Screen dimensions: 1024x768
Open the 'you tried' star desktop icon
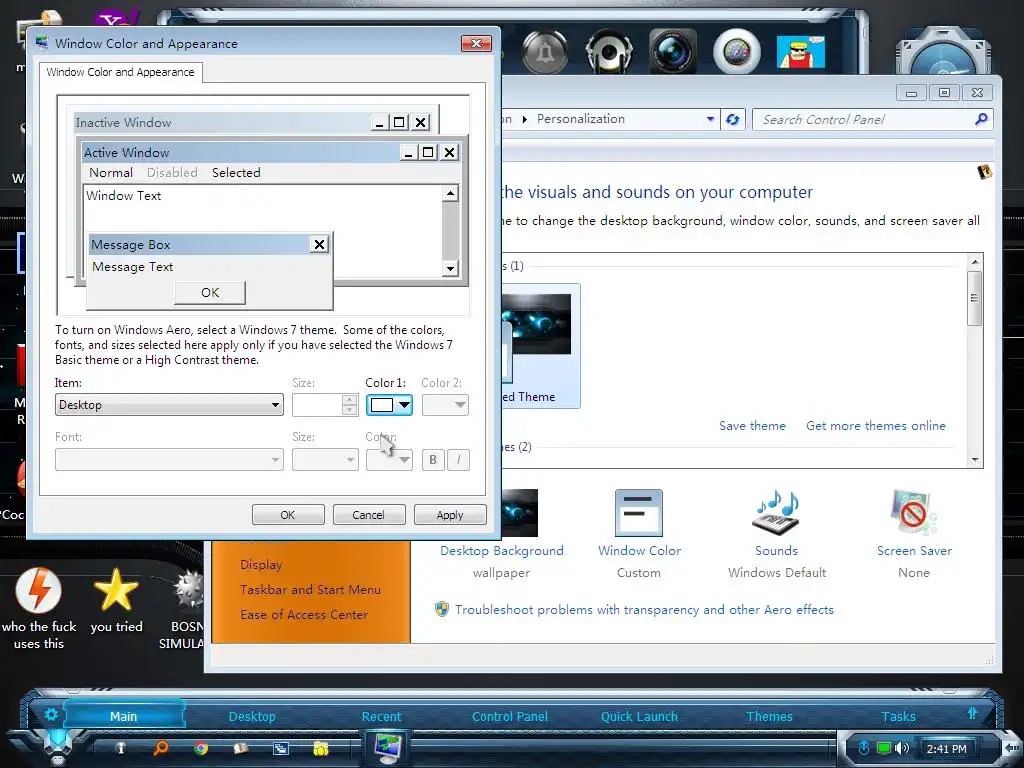(x=116, y=590)
